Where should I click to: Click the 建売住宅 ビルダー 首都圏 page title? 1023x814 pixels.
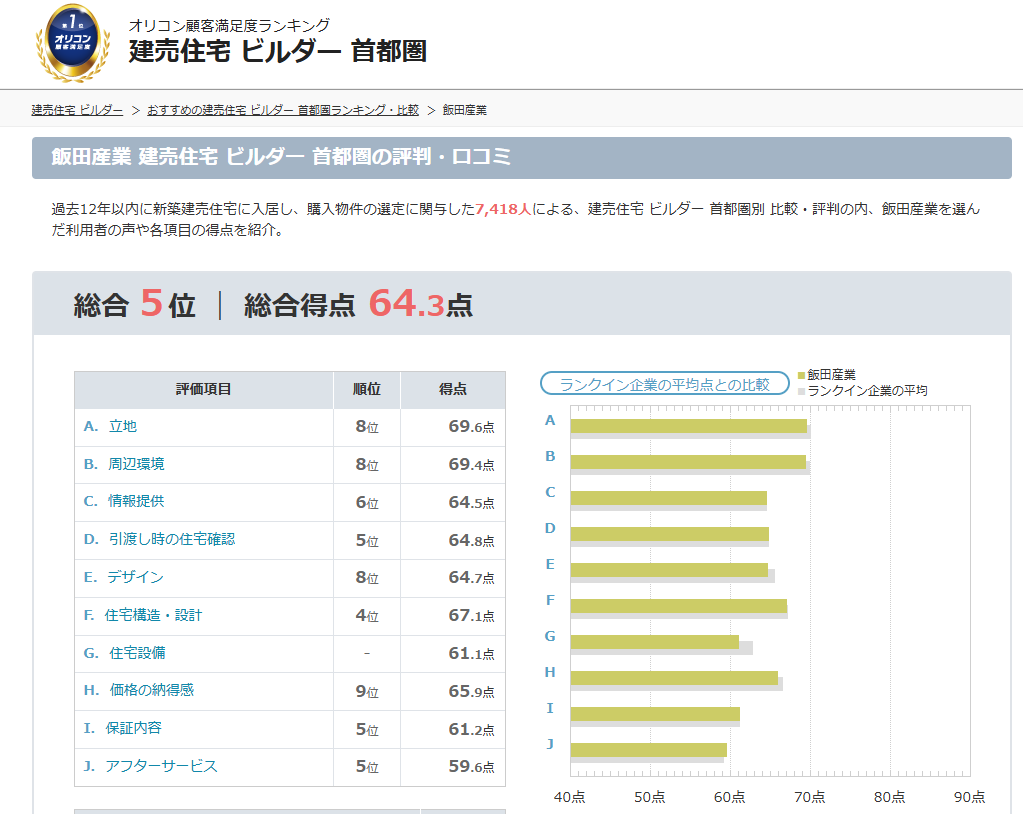(x=278, y=52)
